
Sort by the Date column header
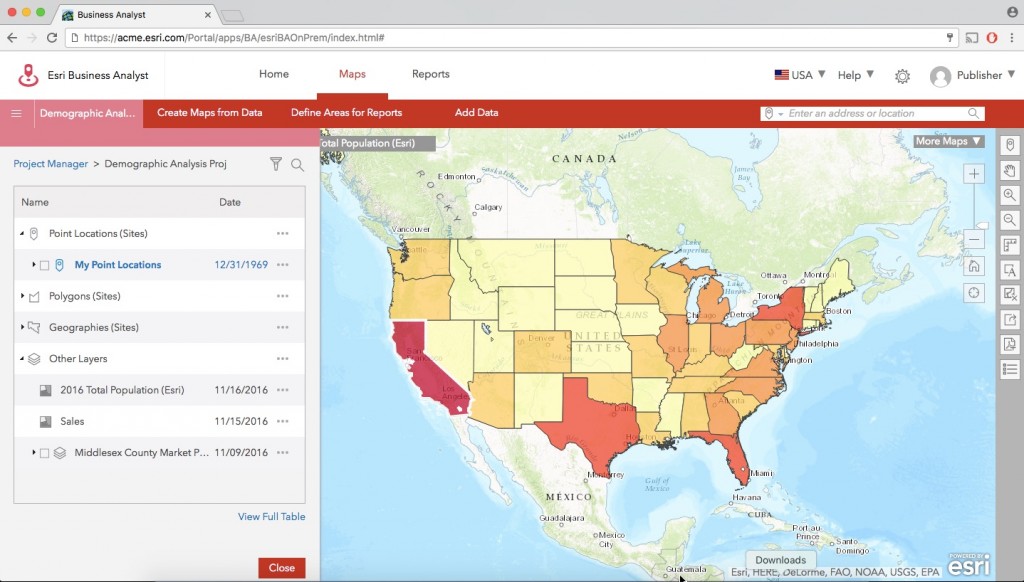pyautogui.click(x=230, y=202)
